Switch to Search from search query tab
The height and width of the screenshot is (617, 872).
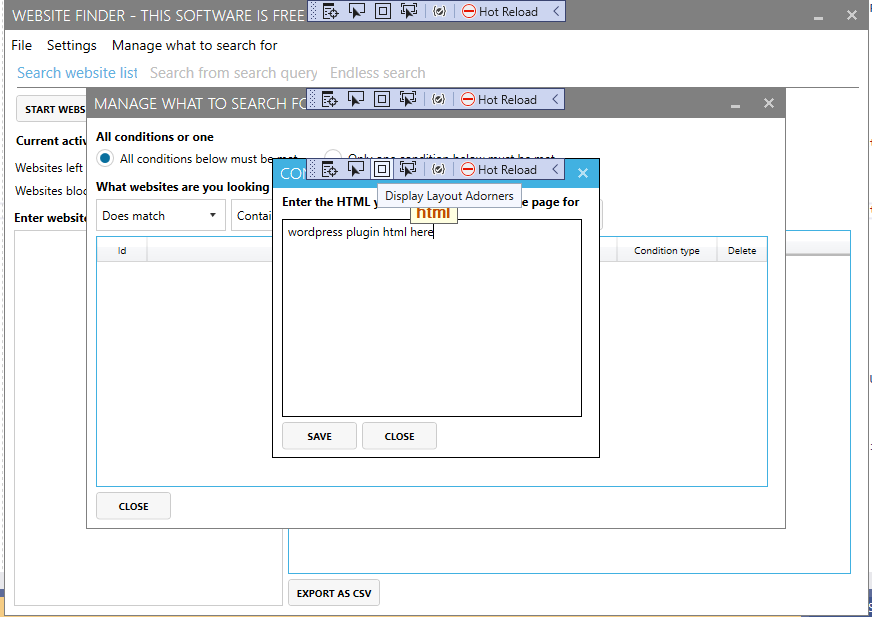coord(234,73)
